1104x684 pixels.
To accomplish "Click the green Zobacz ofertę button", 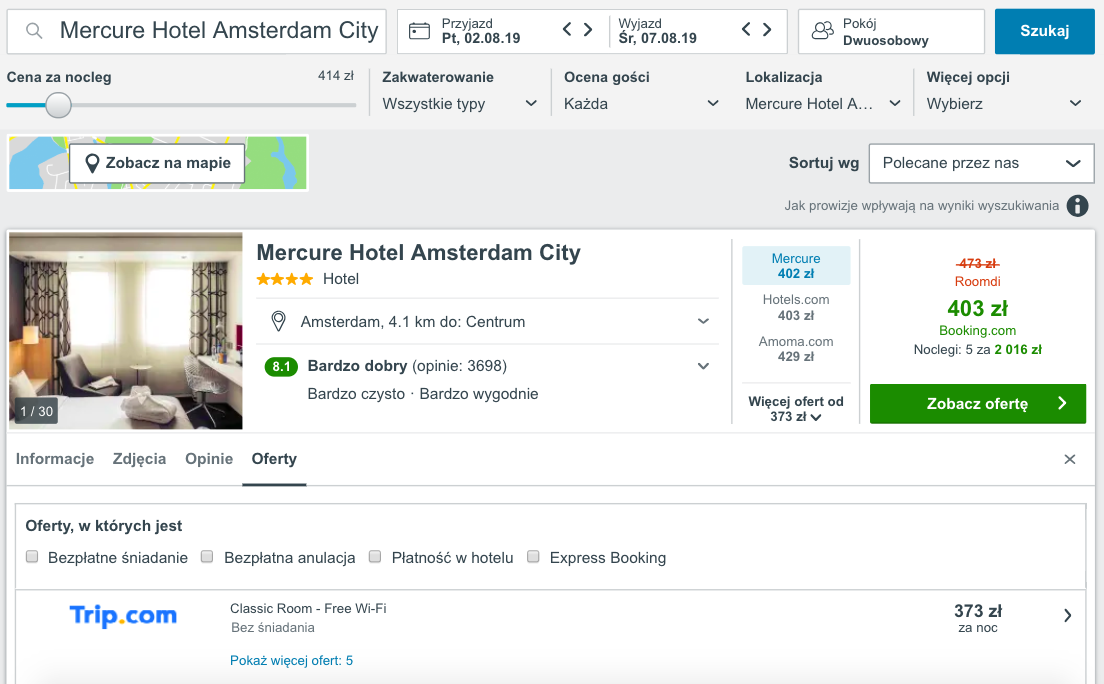I will 977,404.
